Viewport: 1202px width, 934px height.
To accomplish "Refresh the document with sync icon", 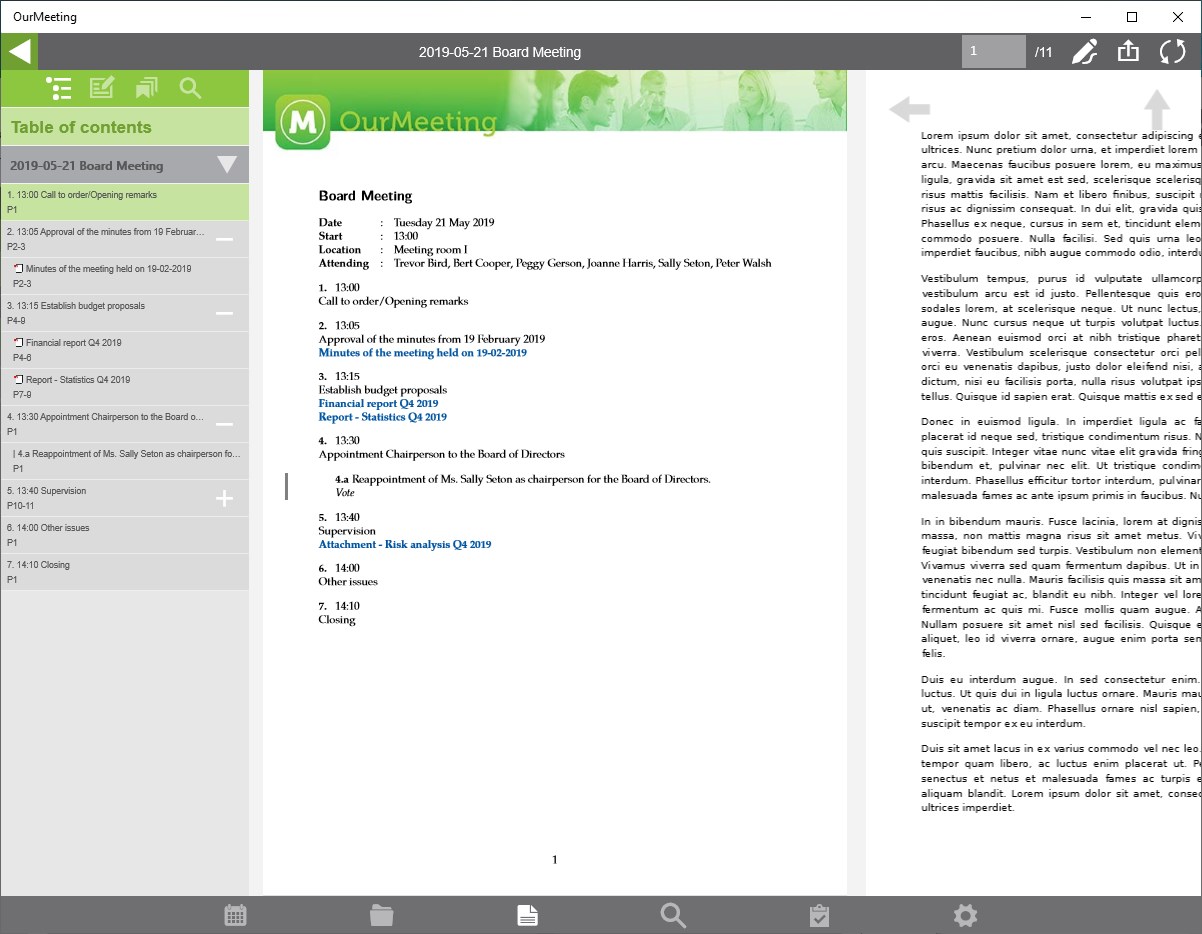I will [x=1172, y=52].
